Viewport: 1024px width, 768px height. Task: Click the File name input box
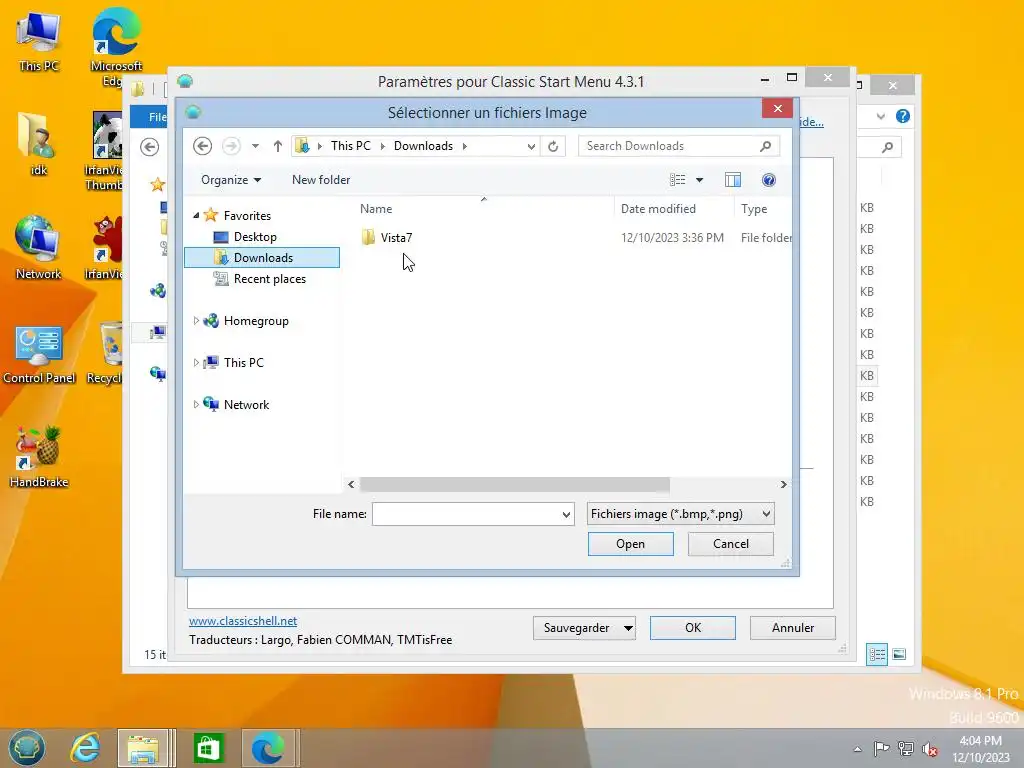tap(465, 514)
